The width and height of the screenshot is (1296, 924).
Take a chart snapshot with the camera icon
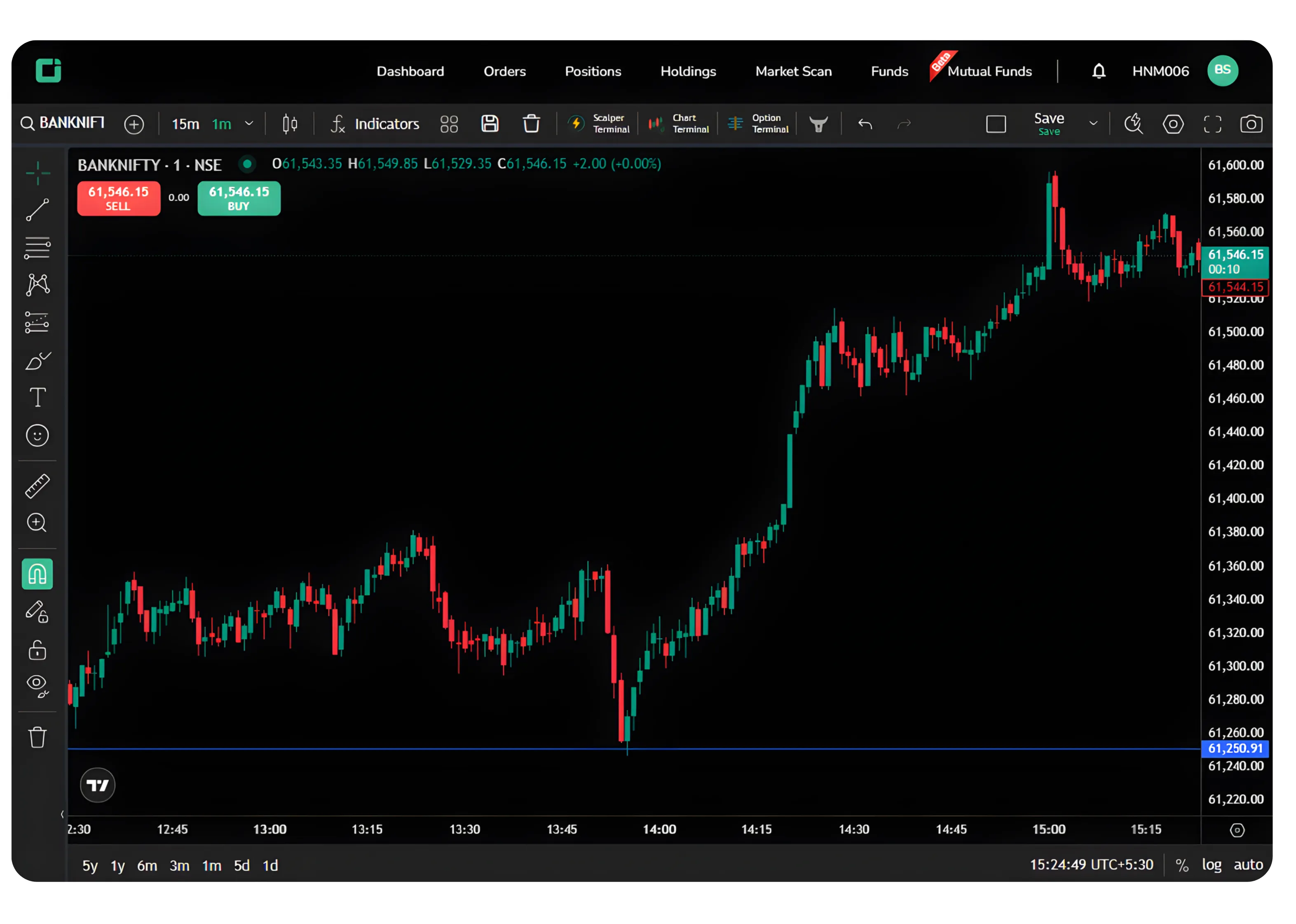click(x=1251, y=124)
